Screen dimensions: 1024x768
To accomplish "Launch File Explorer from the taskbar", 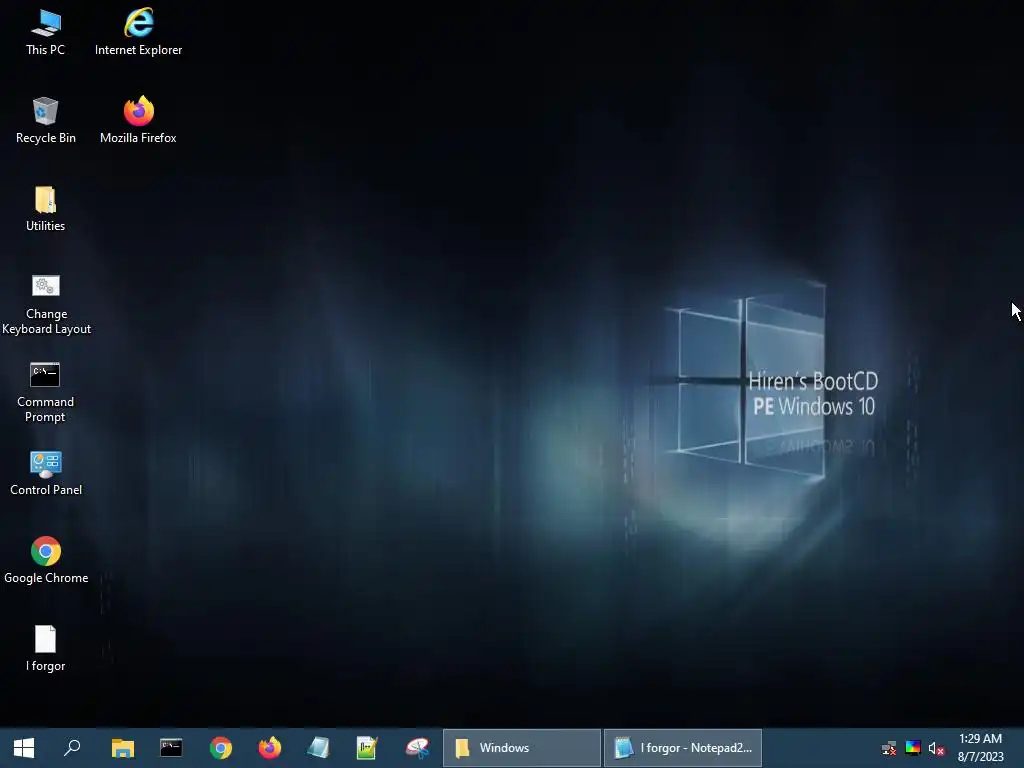I will (123, 748).
